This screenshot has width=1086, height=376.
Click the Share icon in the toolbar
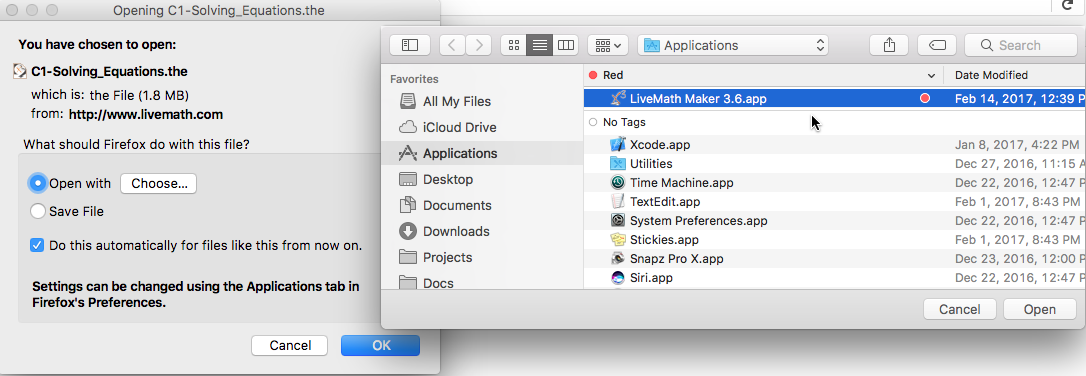coord(890,45)
